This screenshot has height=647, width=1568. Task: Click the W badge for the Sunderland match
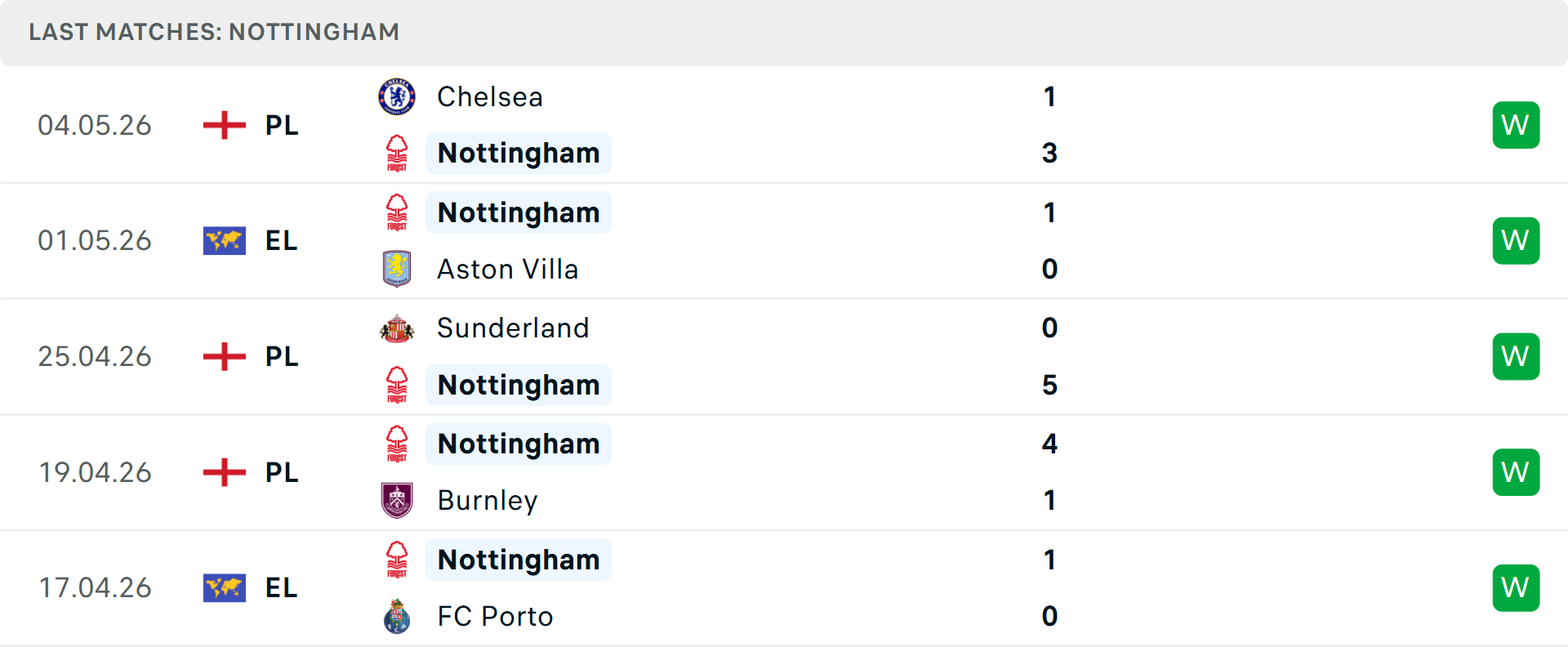[x=1516, y=356]
